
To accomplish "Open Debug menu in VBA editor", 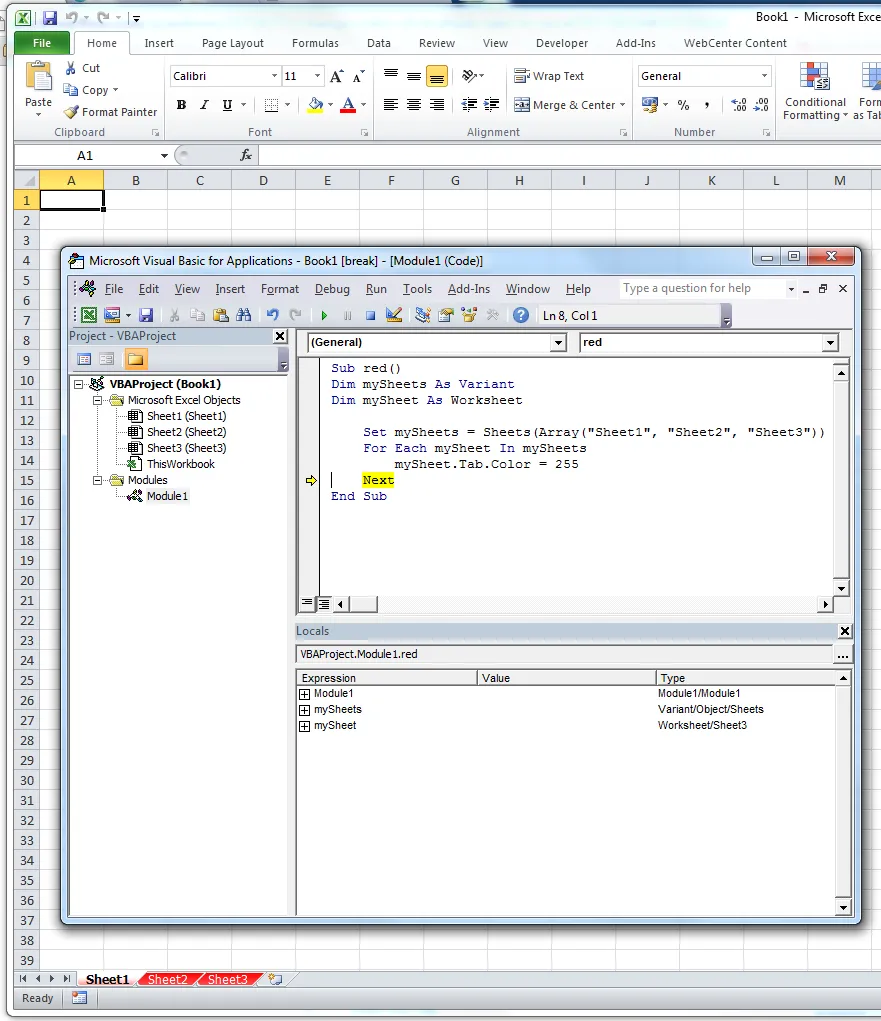I will pyautogui.click(x=332, y=289).
